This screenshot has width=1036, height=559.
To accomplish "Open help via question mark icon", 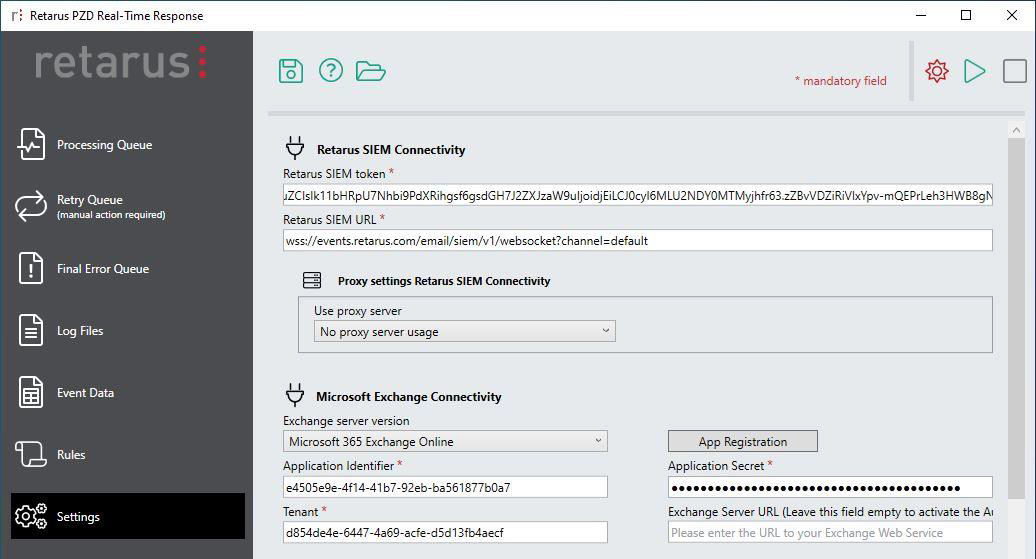I will pos(330,71).
